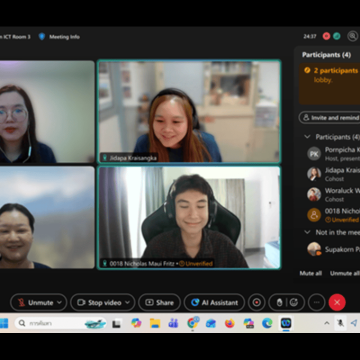This screenshot has width=360, height=360.
Task: Click the Webex icon in the taskbar
Action: pos(286,323)
